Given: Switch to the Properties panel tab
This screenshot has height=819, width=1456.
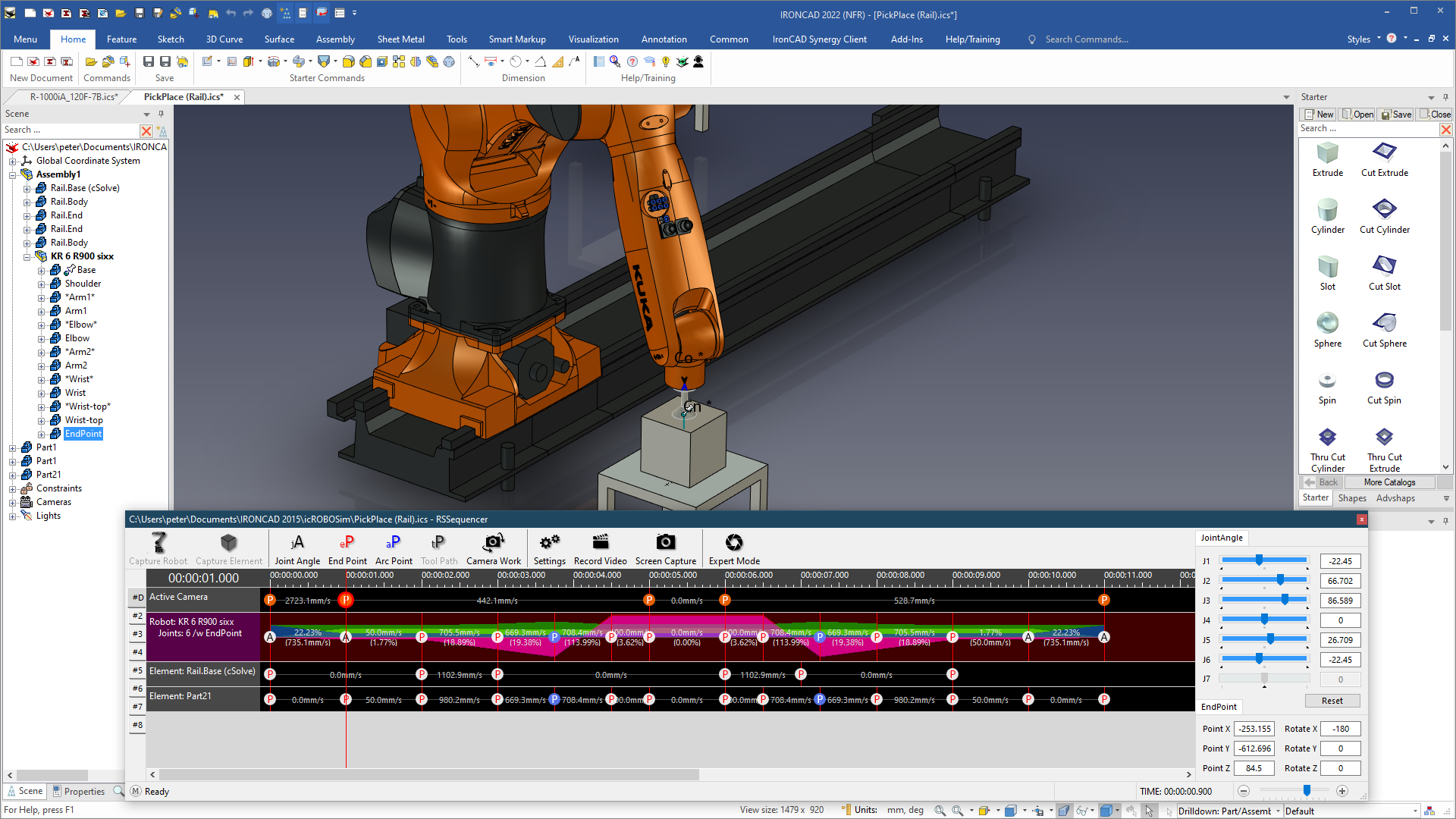Looking at the screenshot, I should point(79,792).
